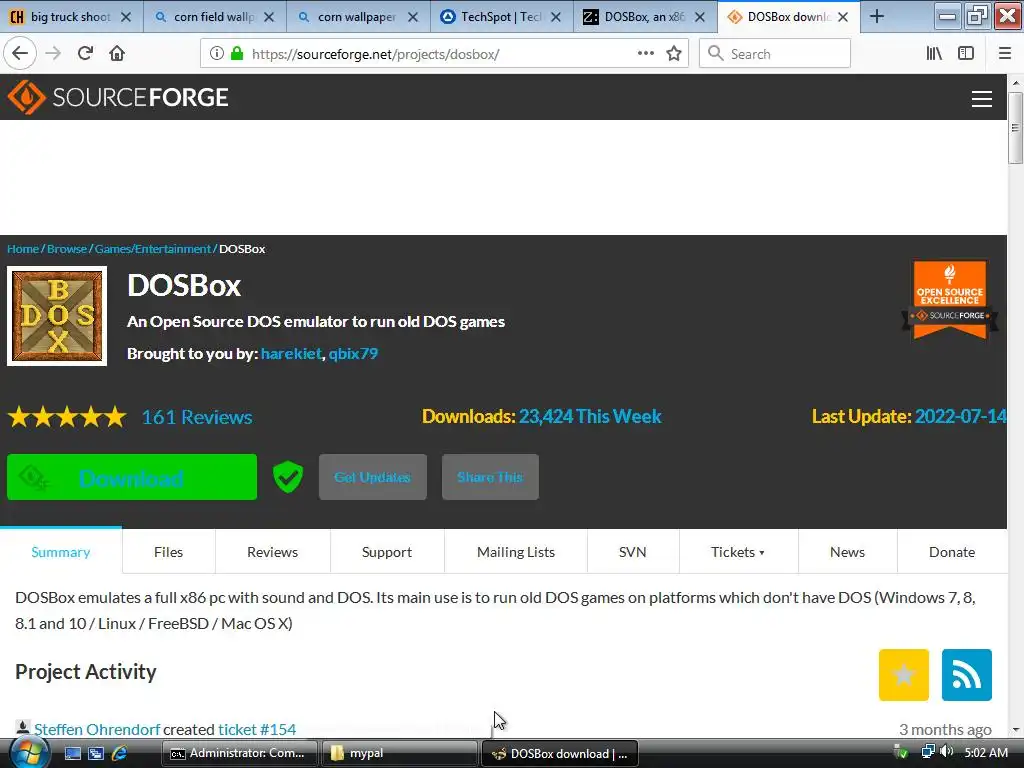Screen dimensions: 1024x768
Task: Open the Donate tab
Action: point(952,552)
